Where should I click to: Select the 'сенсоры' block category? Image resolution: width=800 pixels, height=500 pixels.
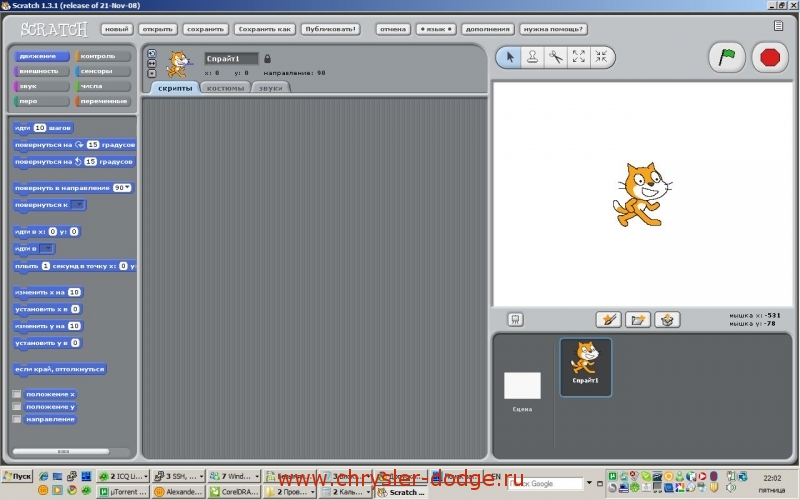pos(103,71)
